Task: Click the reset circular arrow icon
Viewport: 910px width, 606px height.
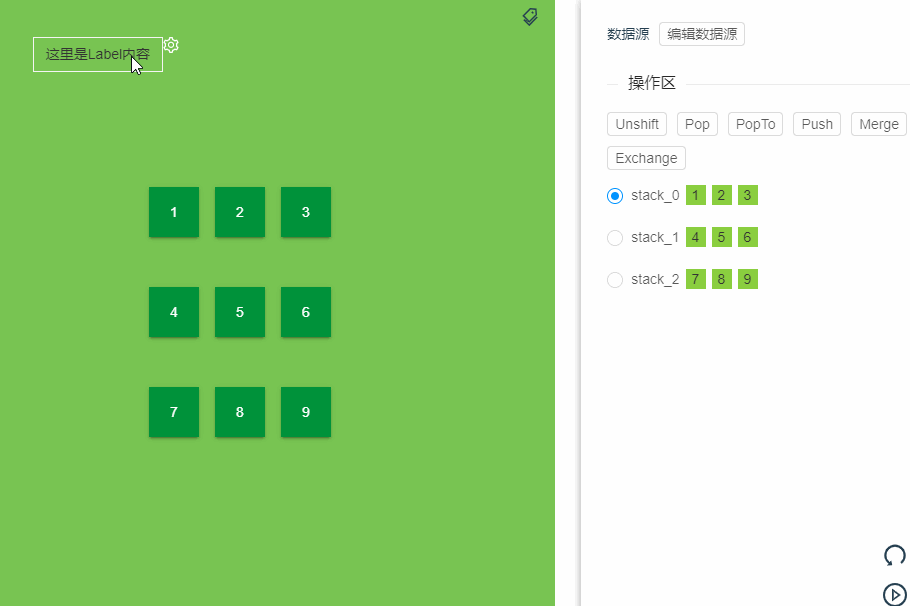Action: coord(894,555)
